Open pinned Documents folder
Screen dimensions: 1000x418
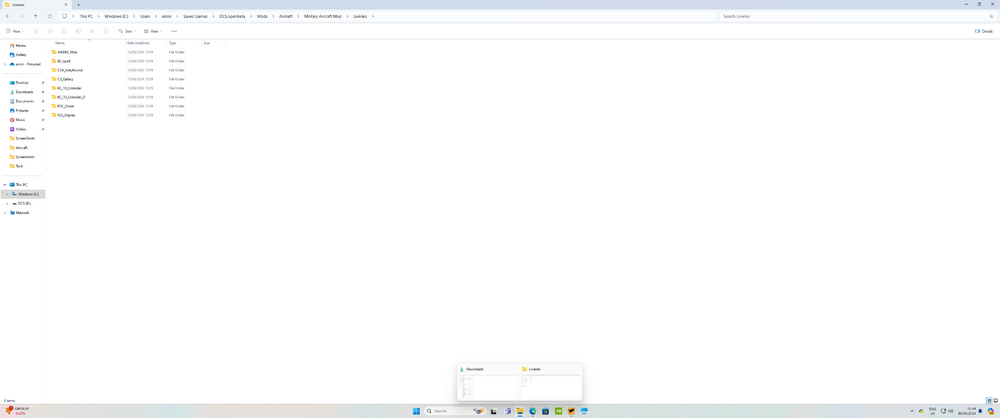tap(22, 101)
